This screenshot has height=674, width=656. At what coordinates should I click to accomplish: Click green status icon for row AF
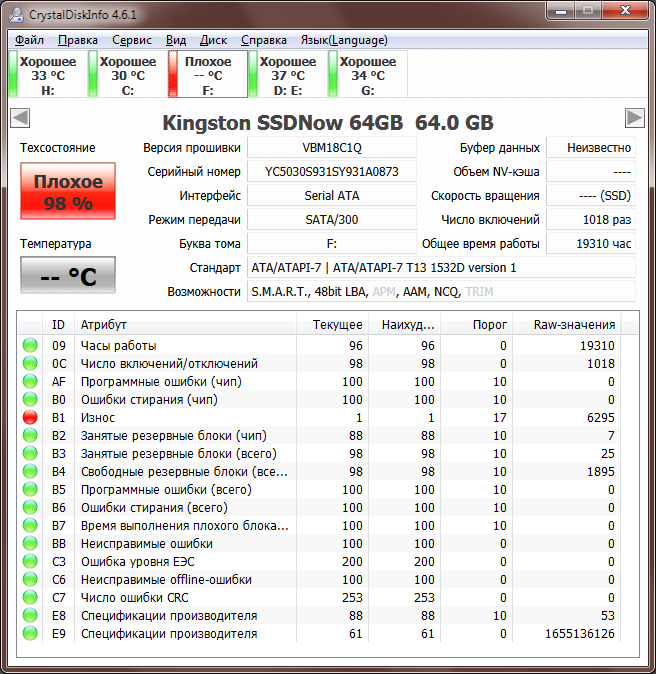pyautogui.click(x=30, y=381)
